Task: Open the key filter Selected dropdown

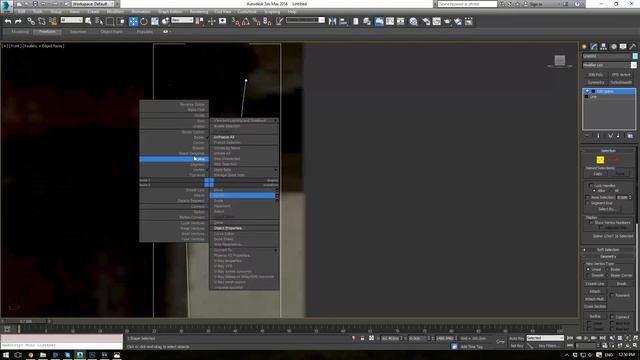Action: [545, 338]
